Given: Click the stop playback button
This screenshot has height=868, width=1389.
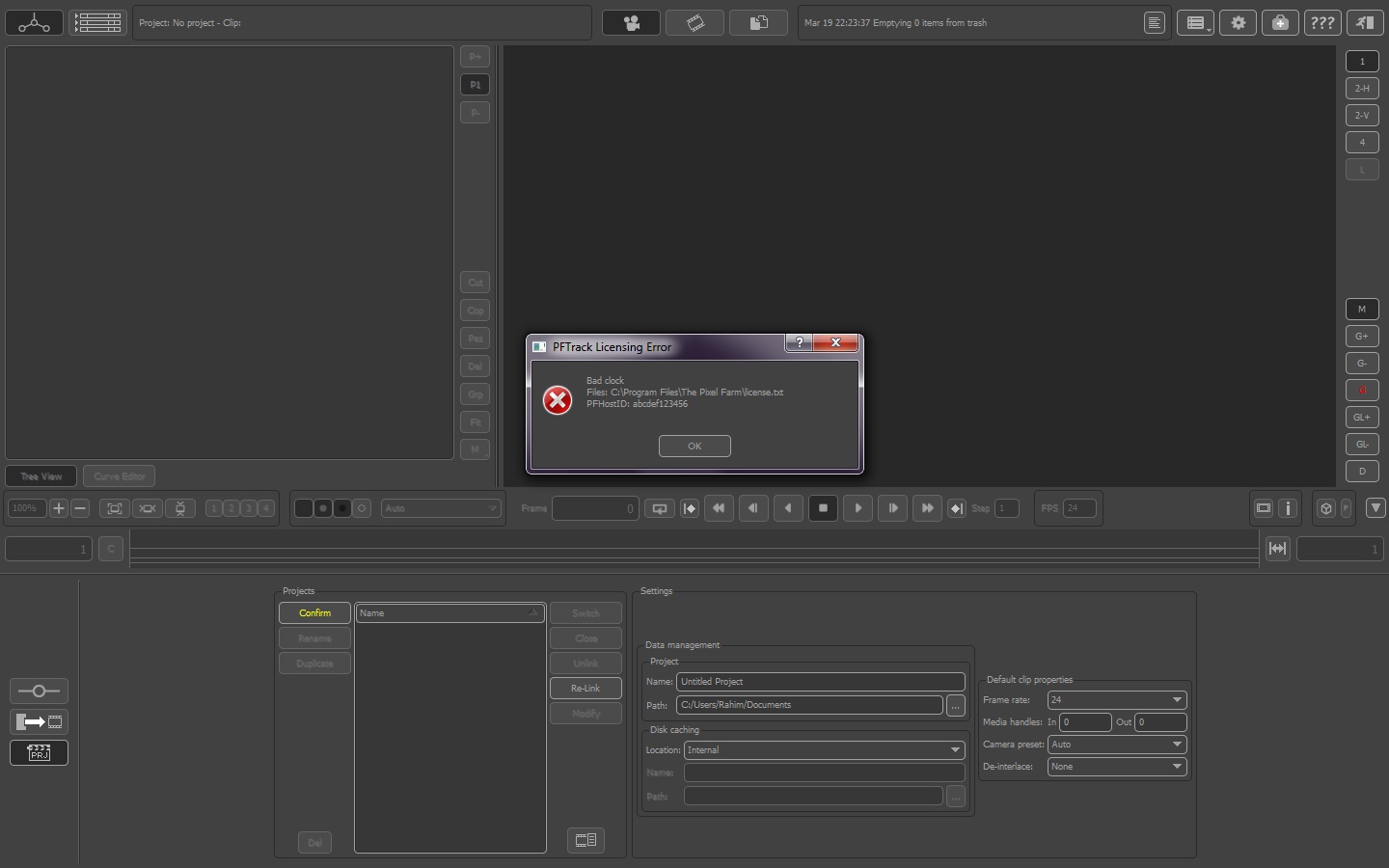Looking at the screenshot, I should [x=823, y=507].
